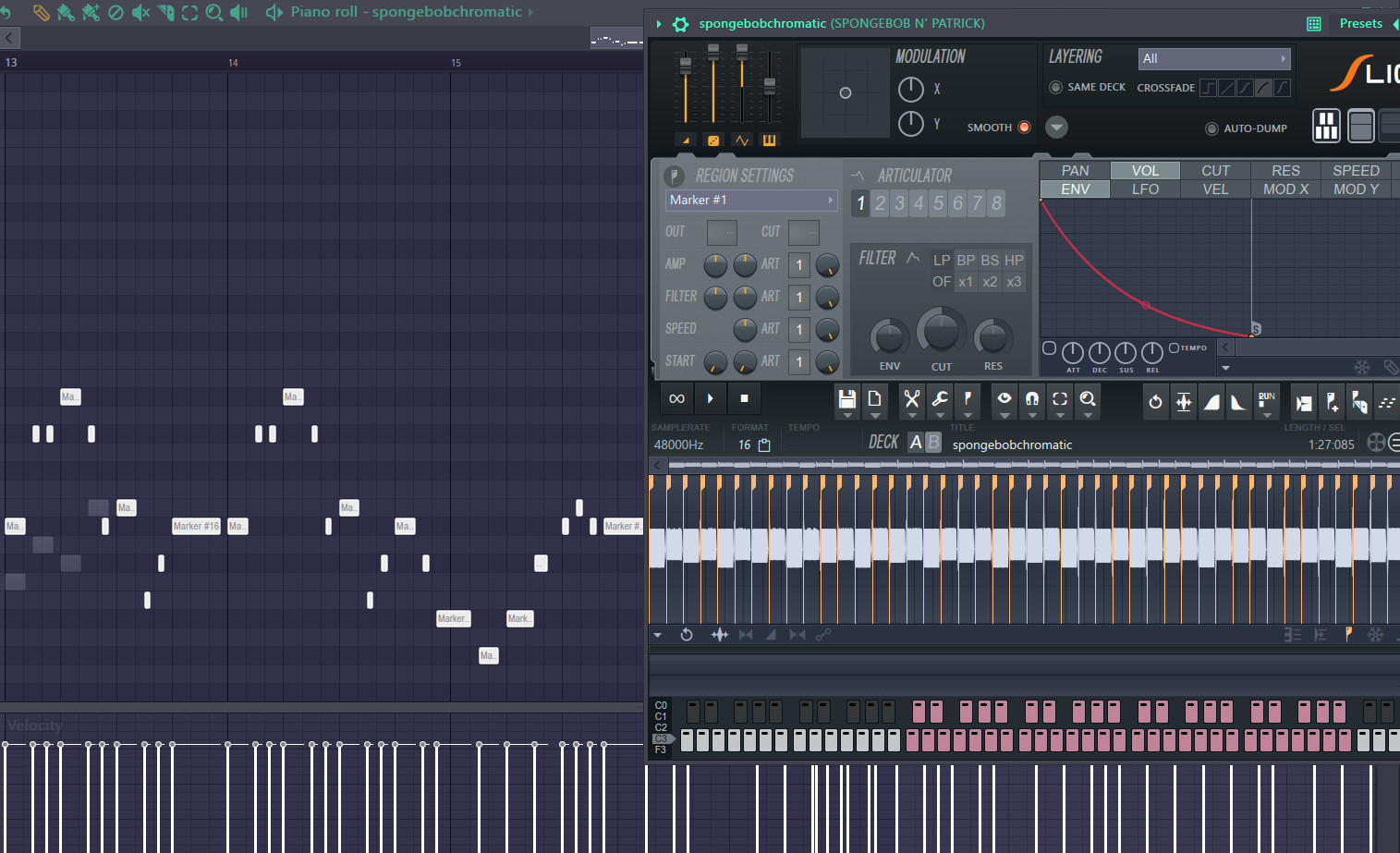Click the round down-arrow button below Layering
The image size is (1400, 853).
click(1056, 128)
